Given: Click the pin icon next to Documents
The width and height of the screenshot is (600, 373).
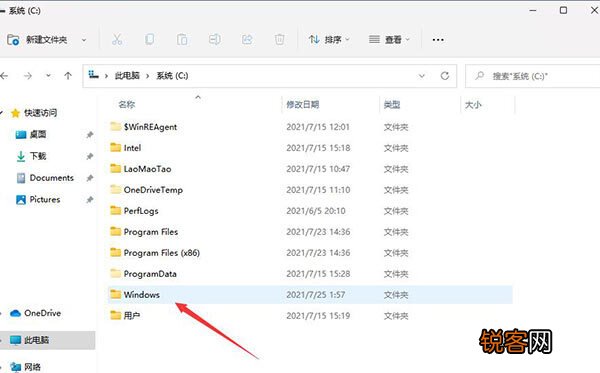Looking at the screenshot, I should (90, 178).
